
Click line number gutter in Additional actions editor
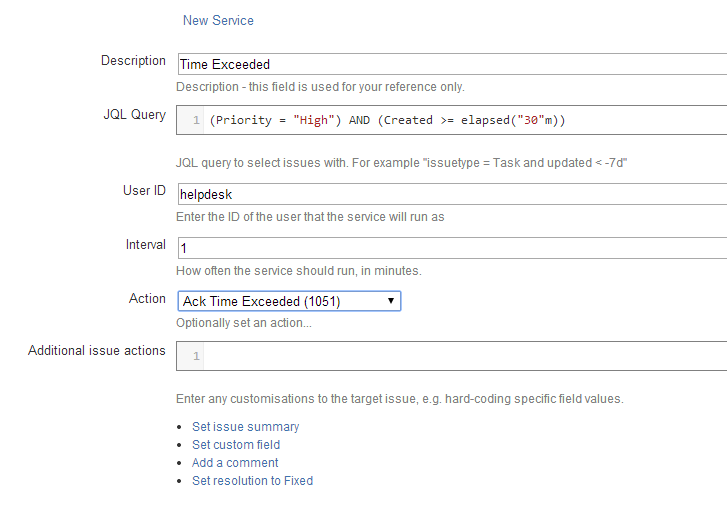191,356
